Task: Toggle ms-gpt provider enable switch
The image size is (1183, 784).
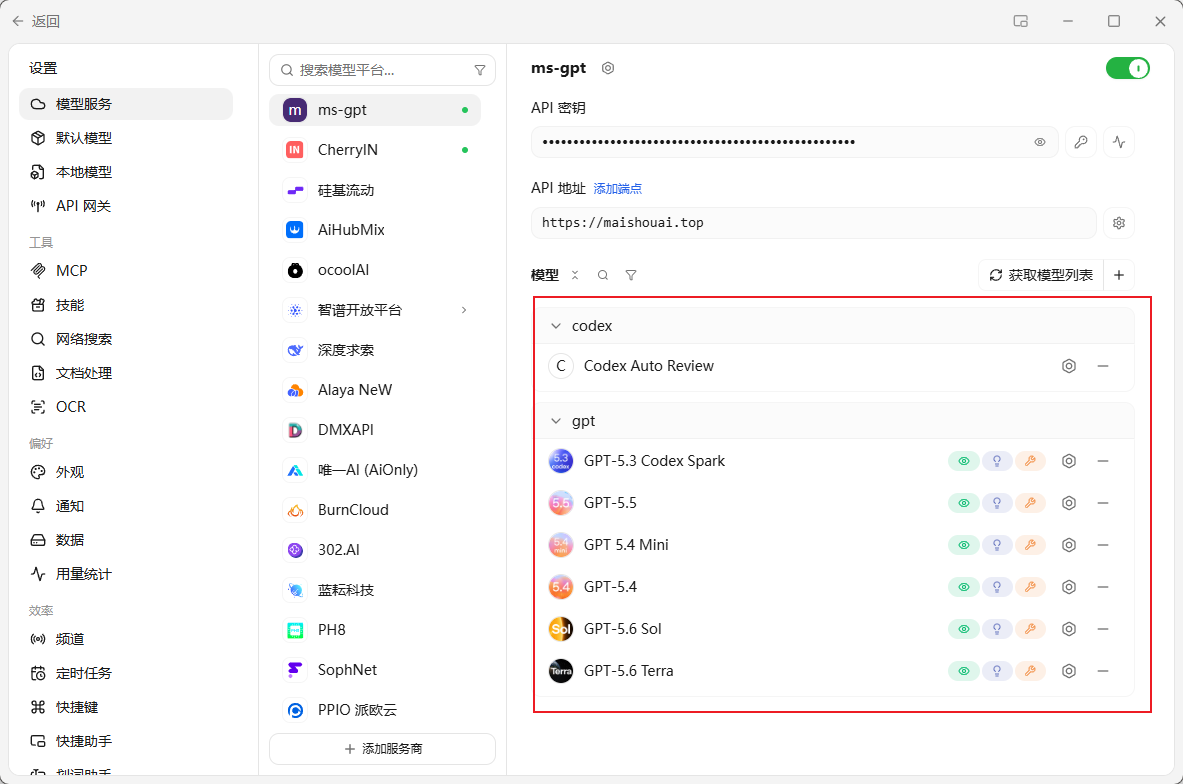Action: (x=1127, y=69)
